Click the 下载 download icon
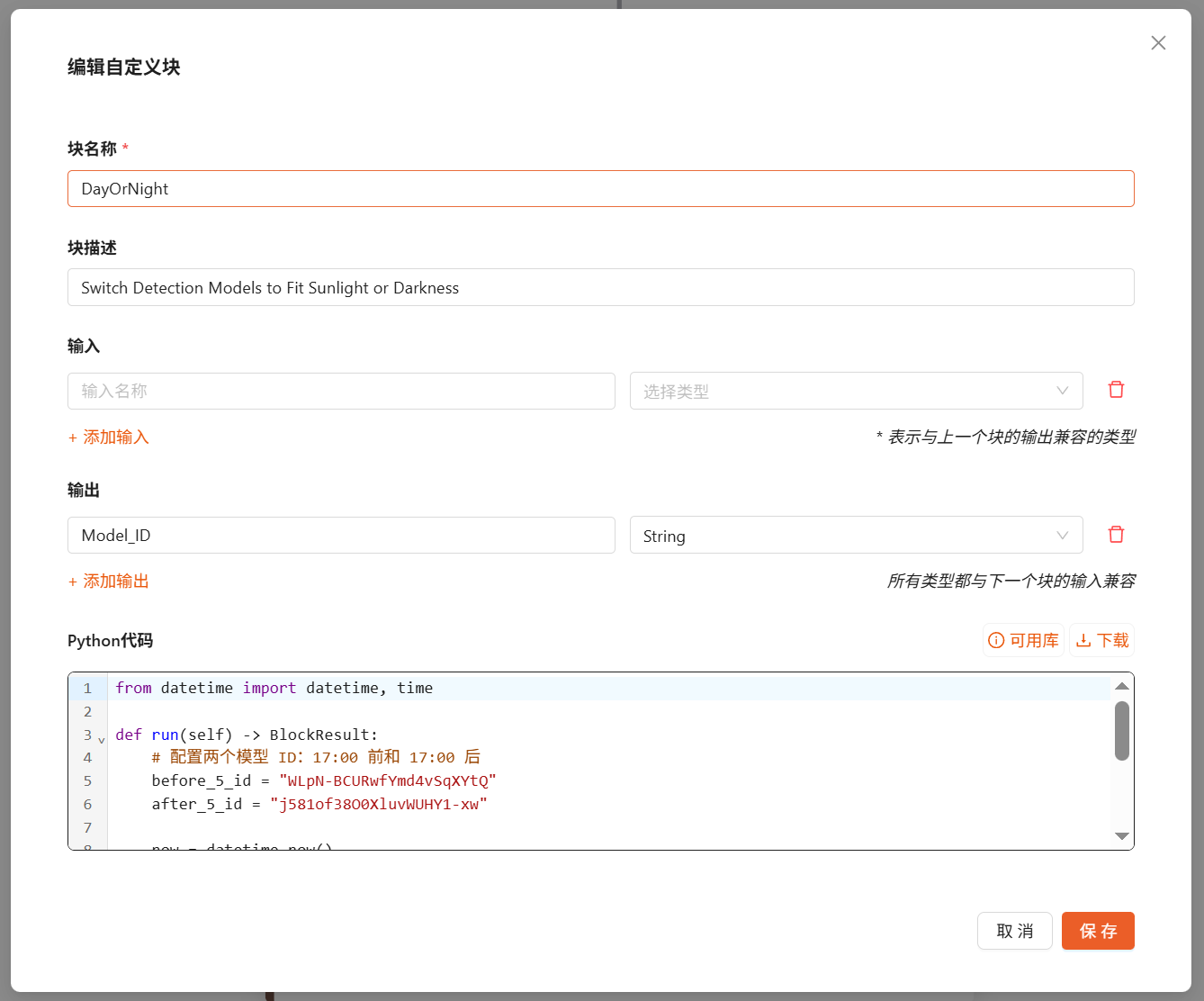 point(1083,640)
